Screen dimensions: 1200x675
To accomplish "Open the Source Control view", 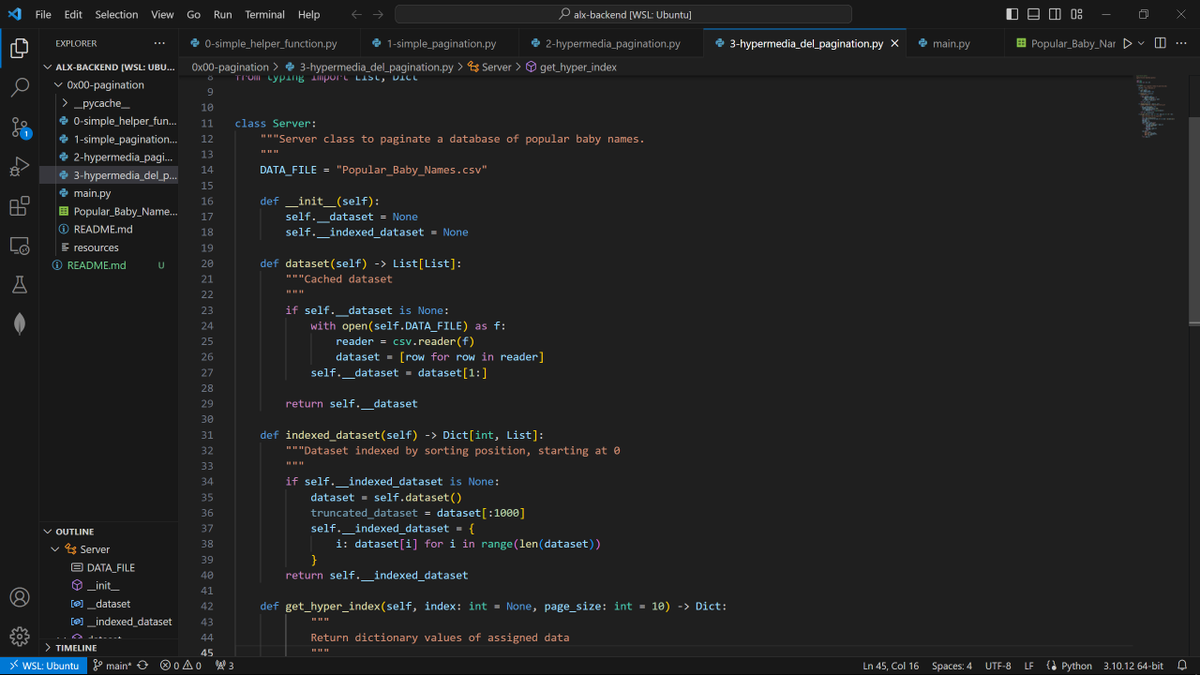I will (x=19, y=127).
